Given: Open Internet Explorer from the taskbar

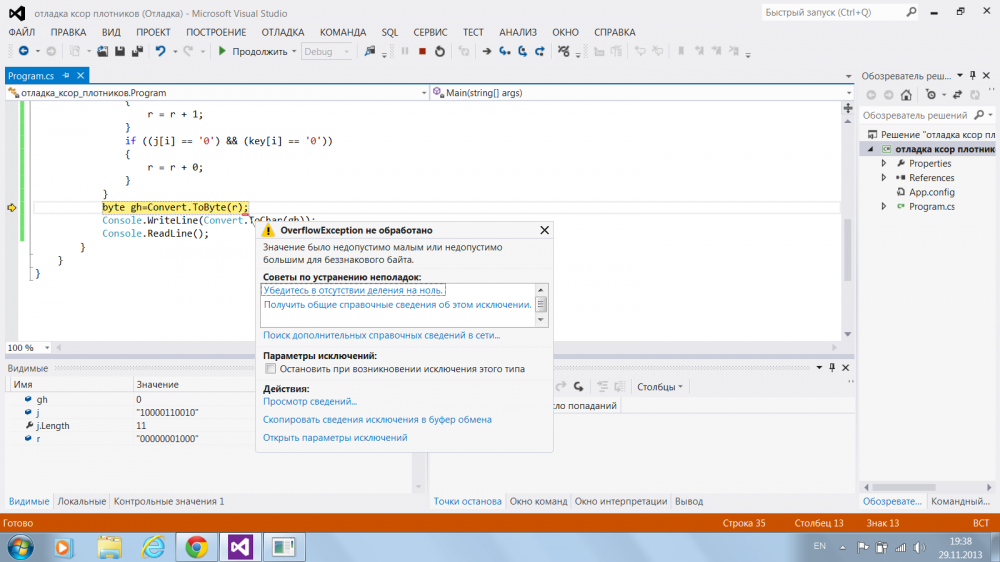Looking at the screenshot, I should pos(153,547).
